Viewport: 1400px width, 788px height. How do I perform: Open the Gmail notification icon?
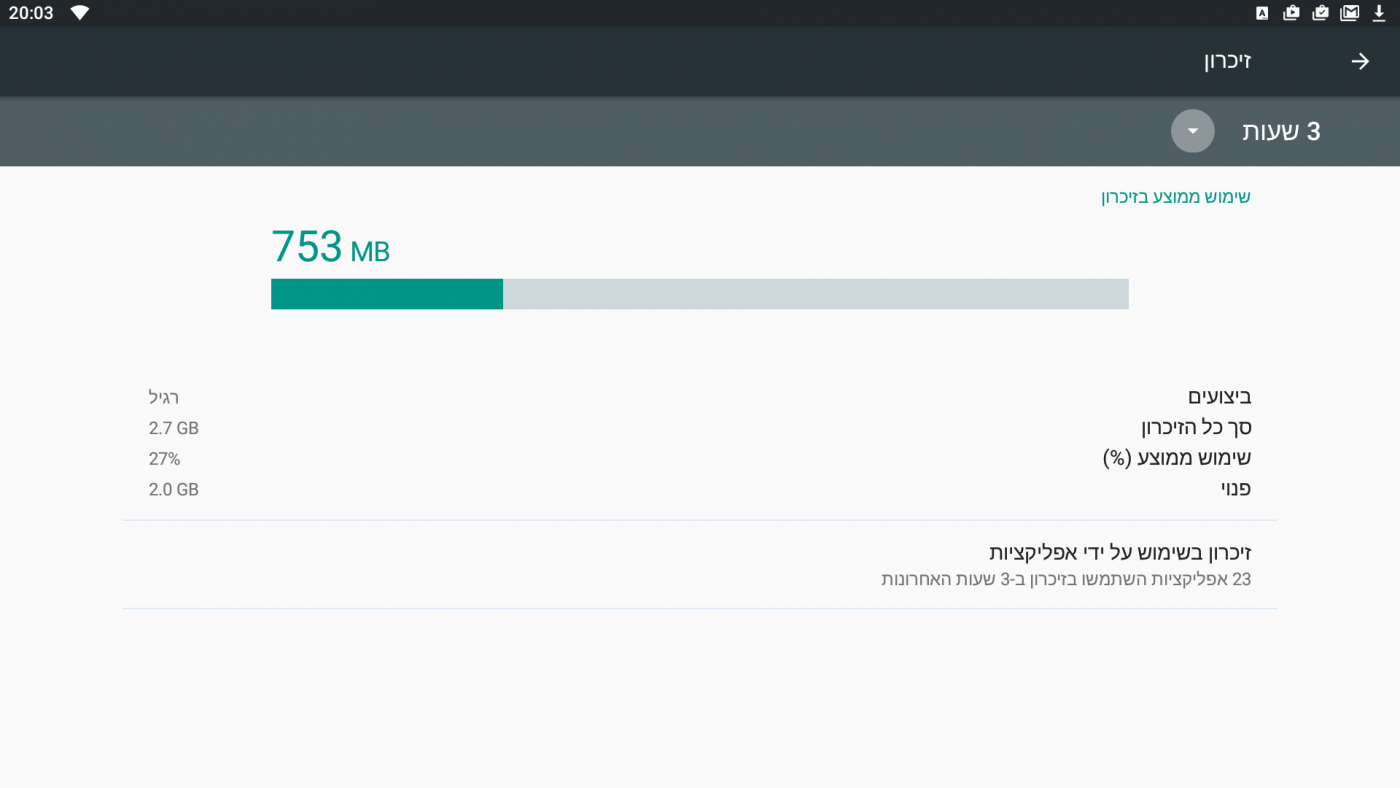1350,13
